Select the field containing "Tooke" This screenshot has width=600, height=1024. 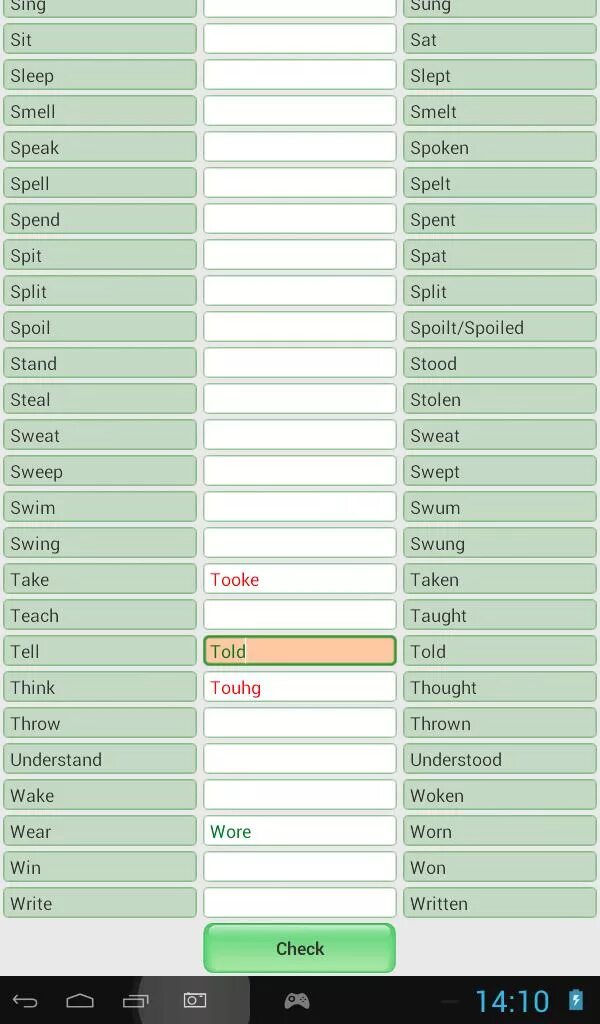pyautogui.click(x=300, y=579)
